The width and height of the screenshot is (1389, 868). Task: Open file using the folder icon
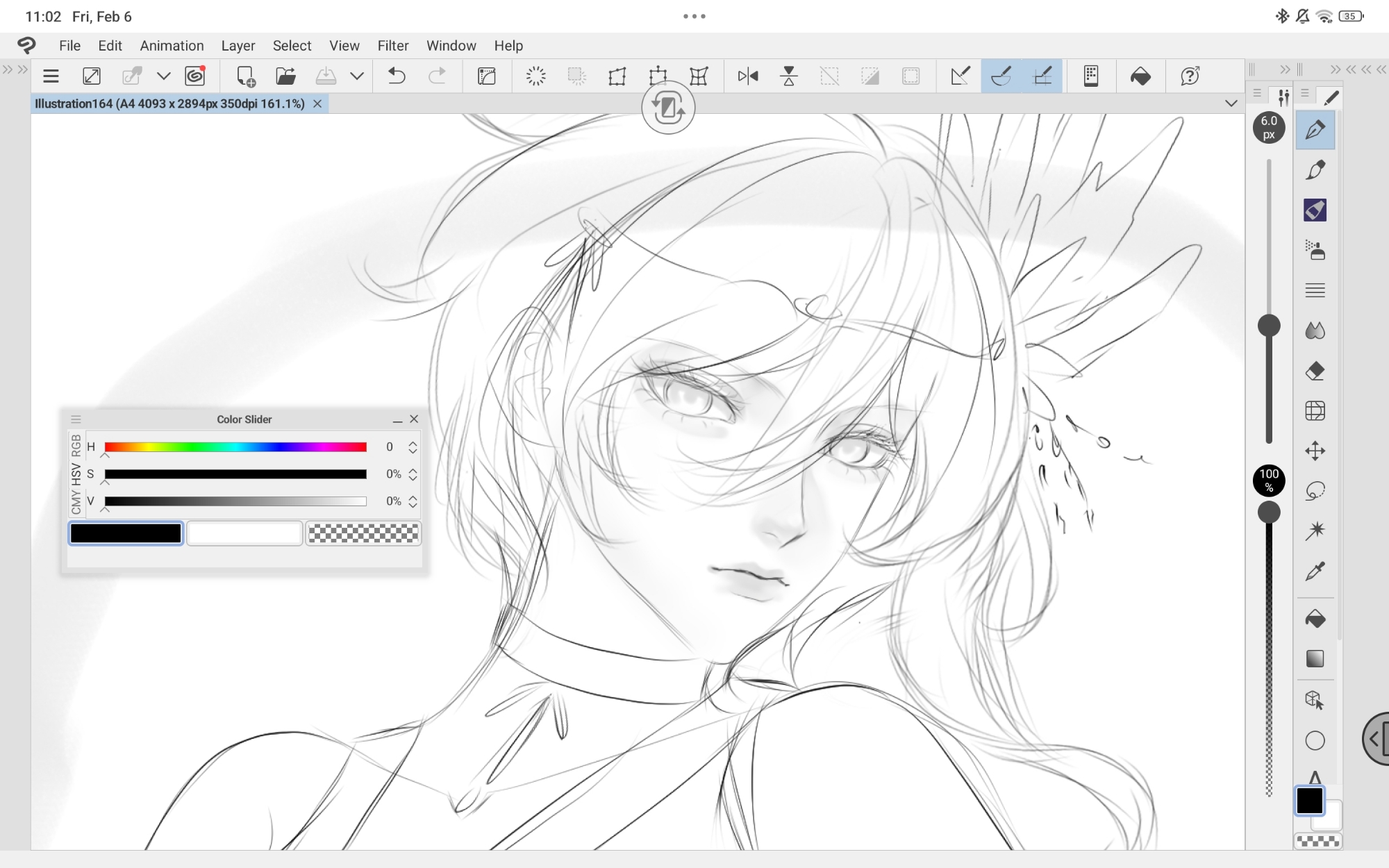pyautogui.click(x=285, y=76)
